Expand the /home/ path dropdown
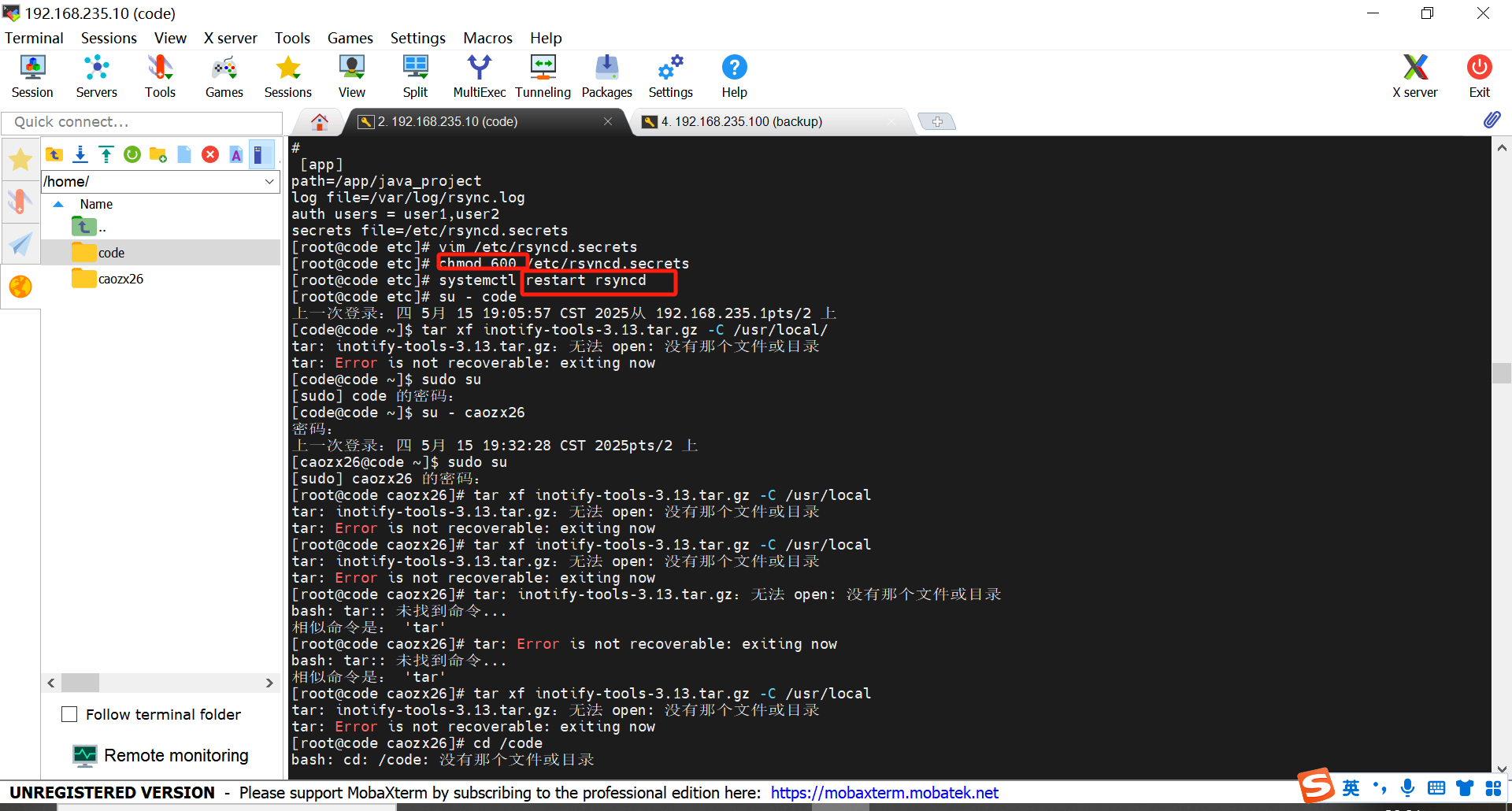The image size is (1512, 811). [269, 181]
